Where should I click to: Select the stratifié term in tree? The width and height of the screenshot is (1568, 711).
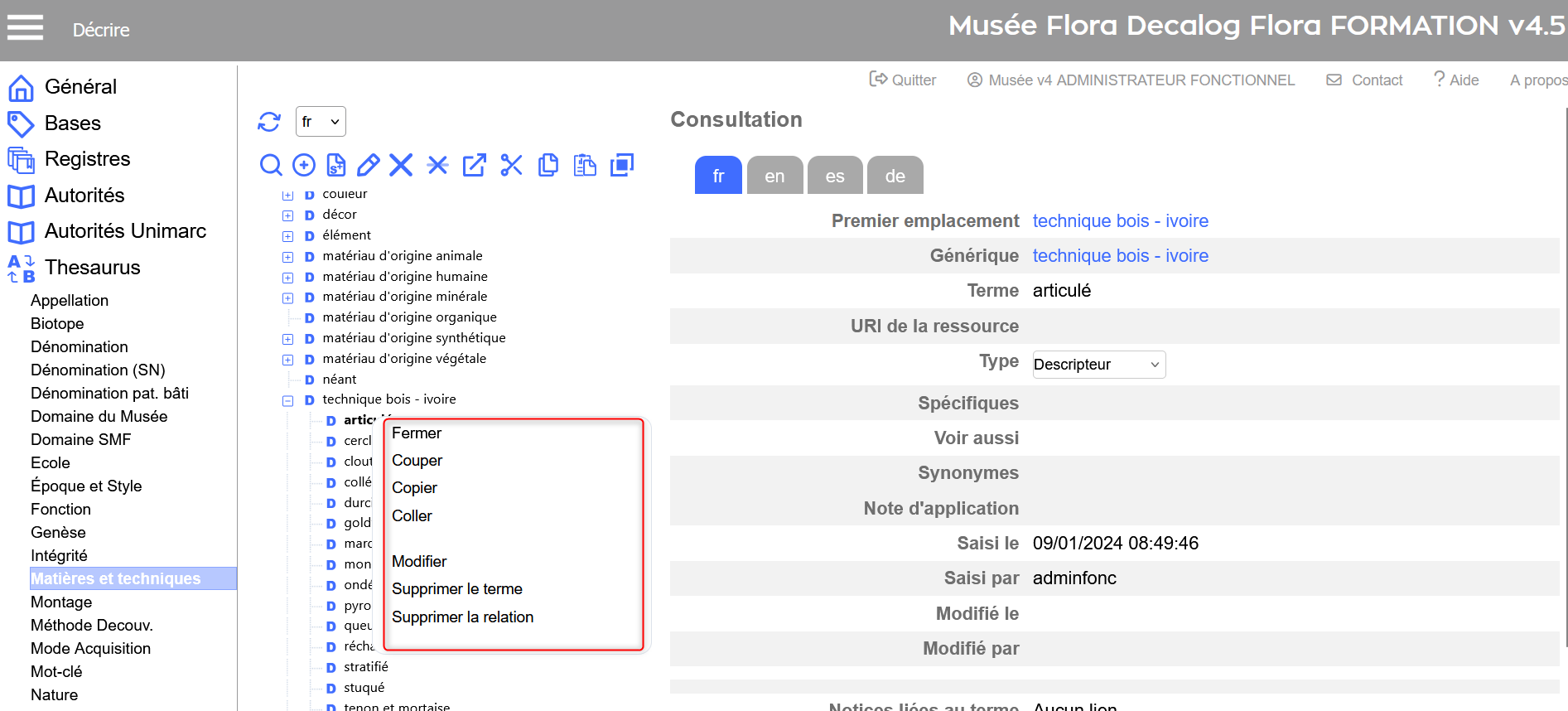click(366, 667)
